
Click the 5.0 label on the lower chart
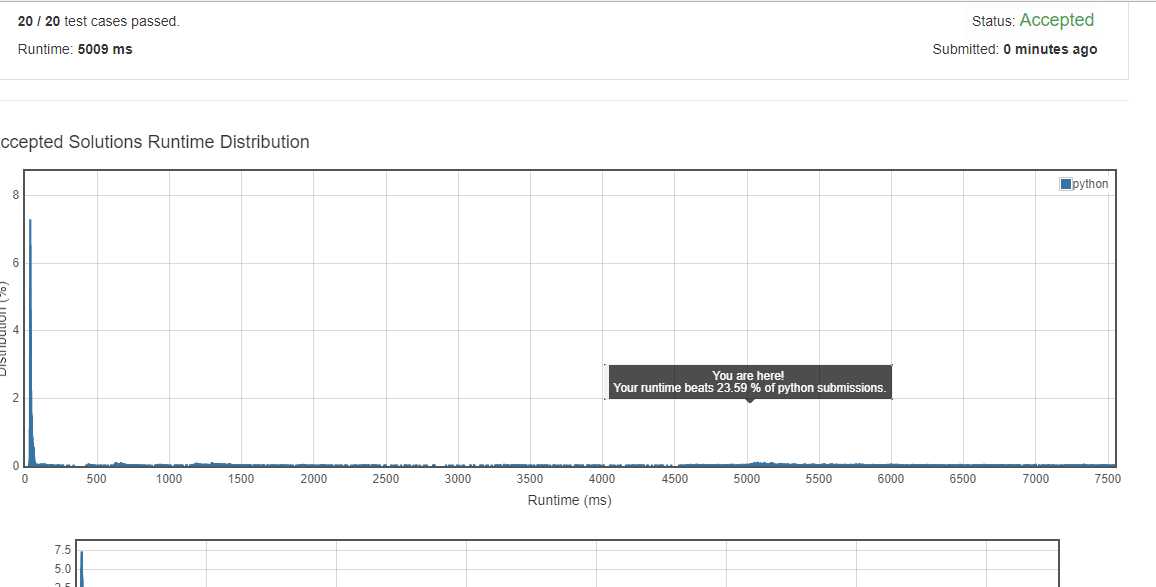[x=63, y=569]
